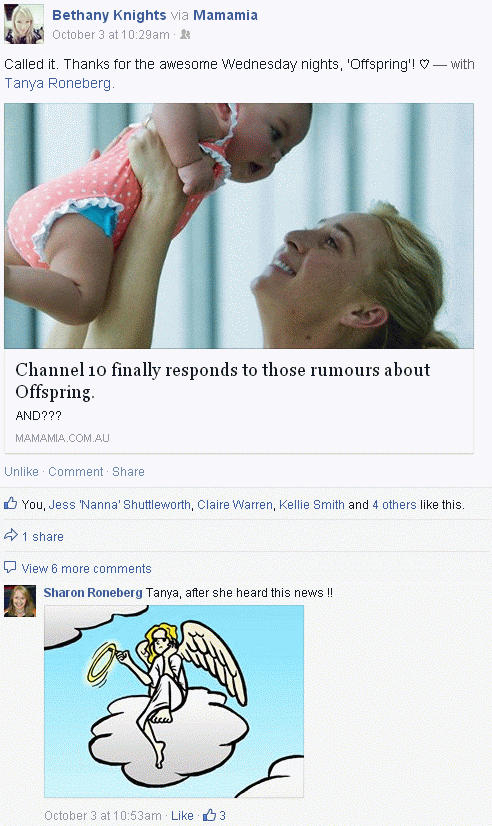Viewport: 492px width, 826px height.
Task: Click the share arrow icon
Action: 11,536
